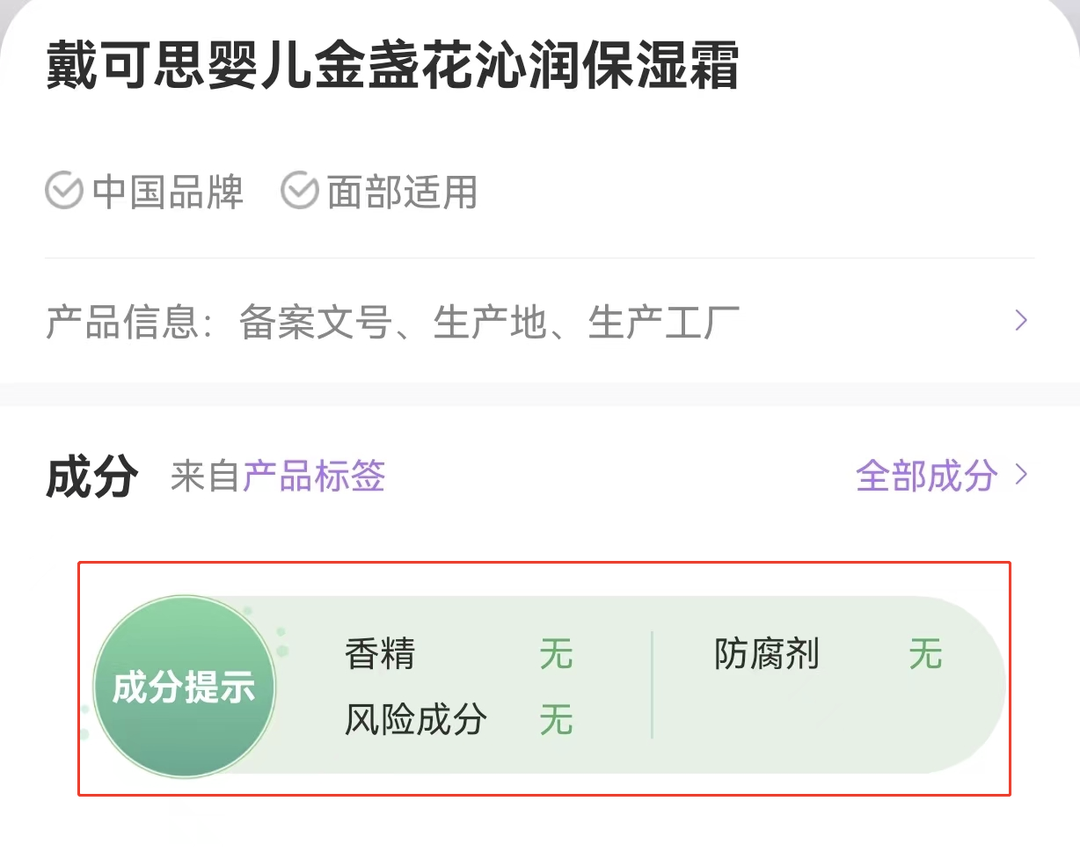Screen dimensions: 1080x866
Task: Tap the 无 value beside 香精
Action: pos(556,654)
